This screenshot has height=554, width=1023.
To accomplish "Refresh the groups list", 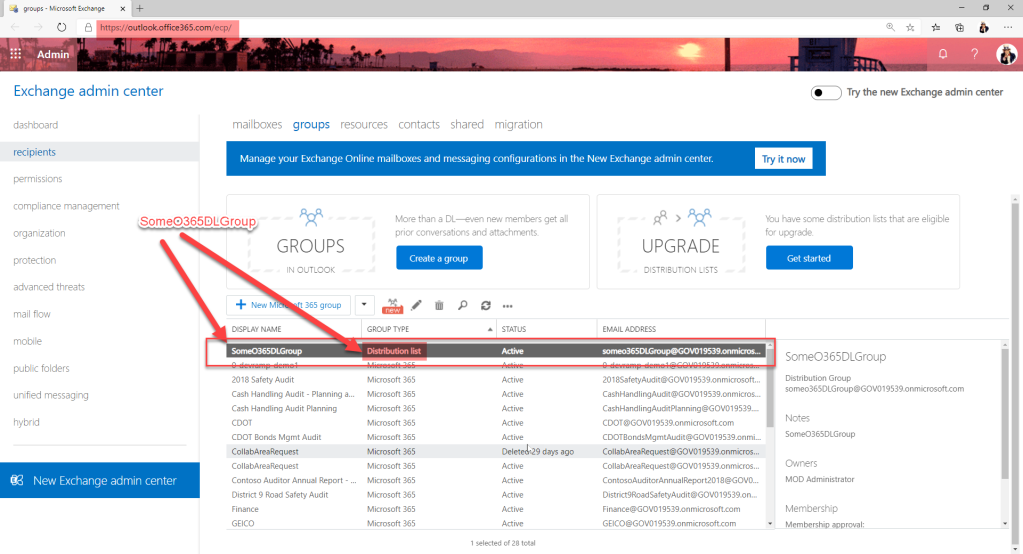I will 485,305.
